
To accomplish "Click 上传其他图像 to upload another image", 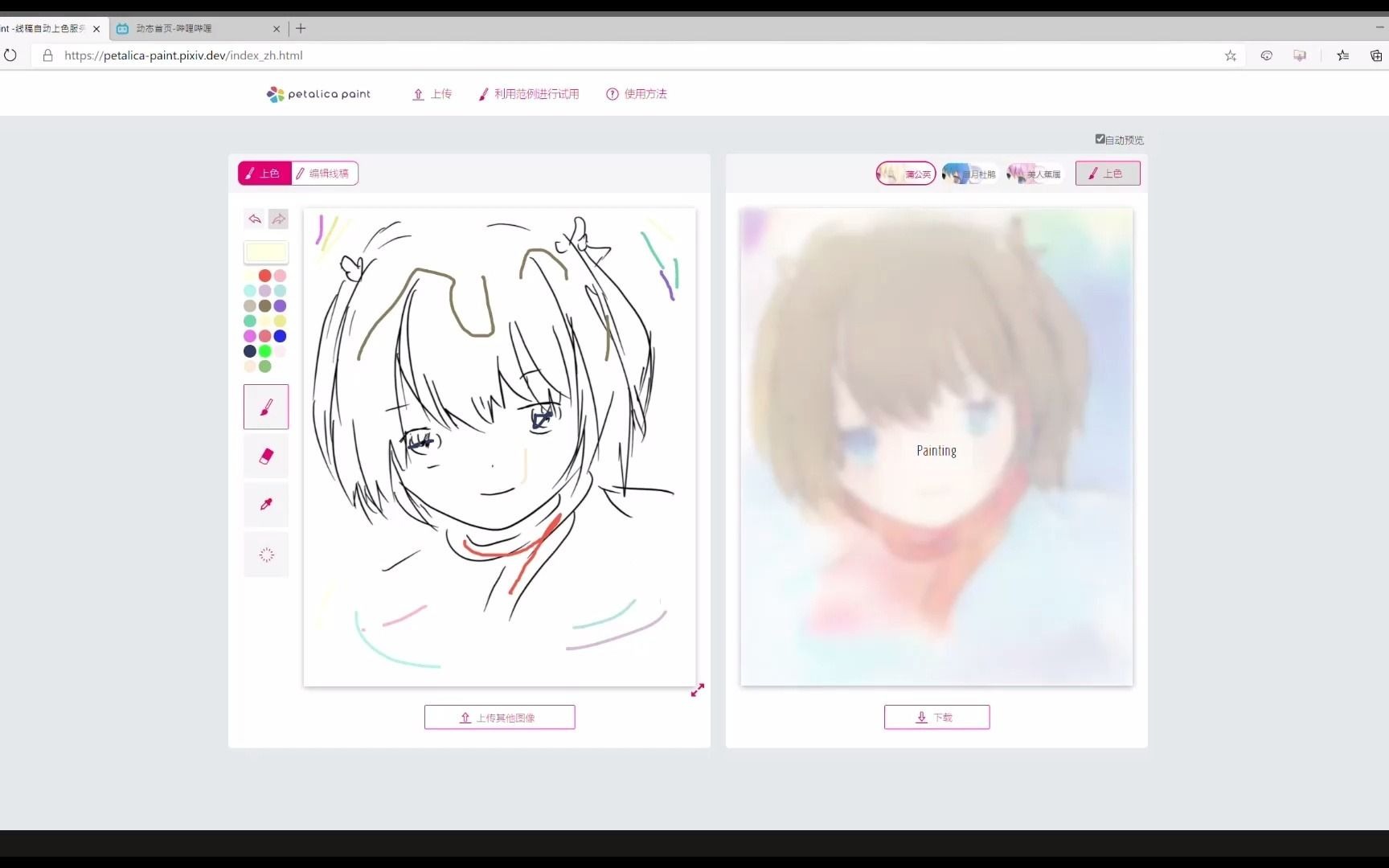I will pos(499,717).
